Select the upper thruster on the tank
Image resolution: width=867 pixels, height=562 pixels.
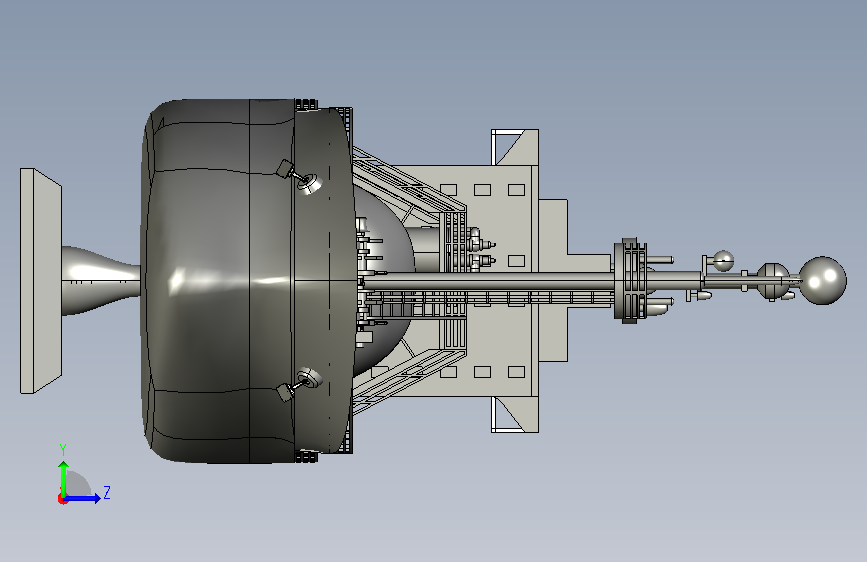[300, 177]
